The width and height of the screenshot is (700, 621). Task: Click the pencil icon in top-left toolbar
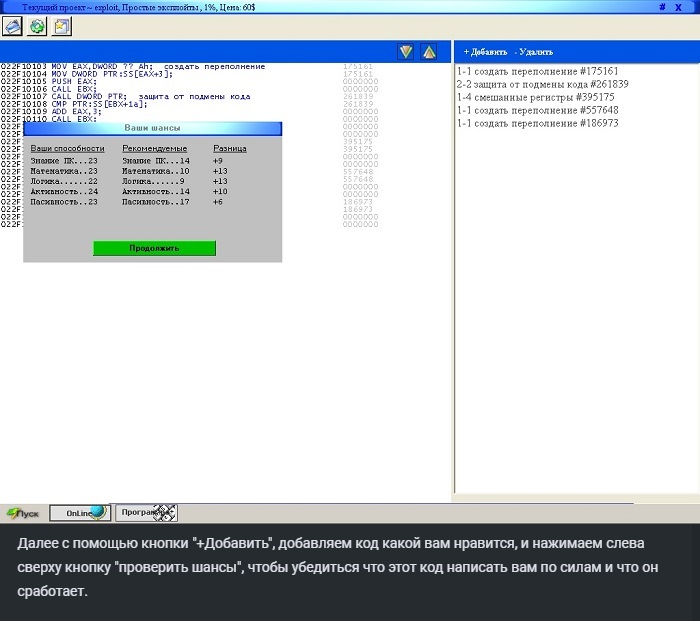[x=13, y=26]
